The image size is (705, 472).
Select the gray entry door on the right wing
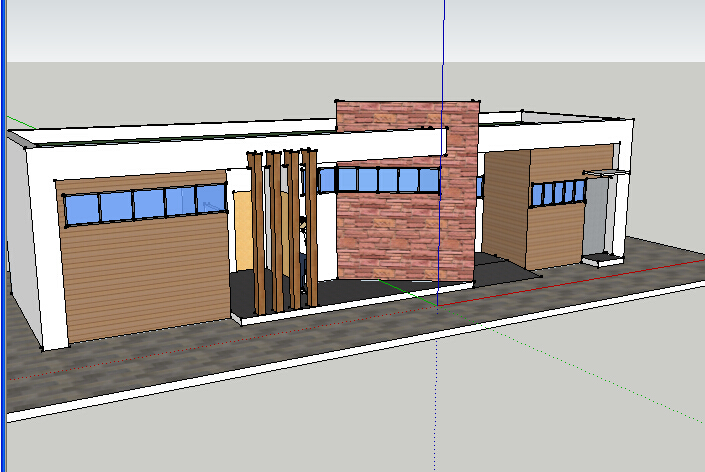[596, 217]
